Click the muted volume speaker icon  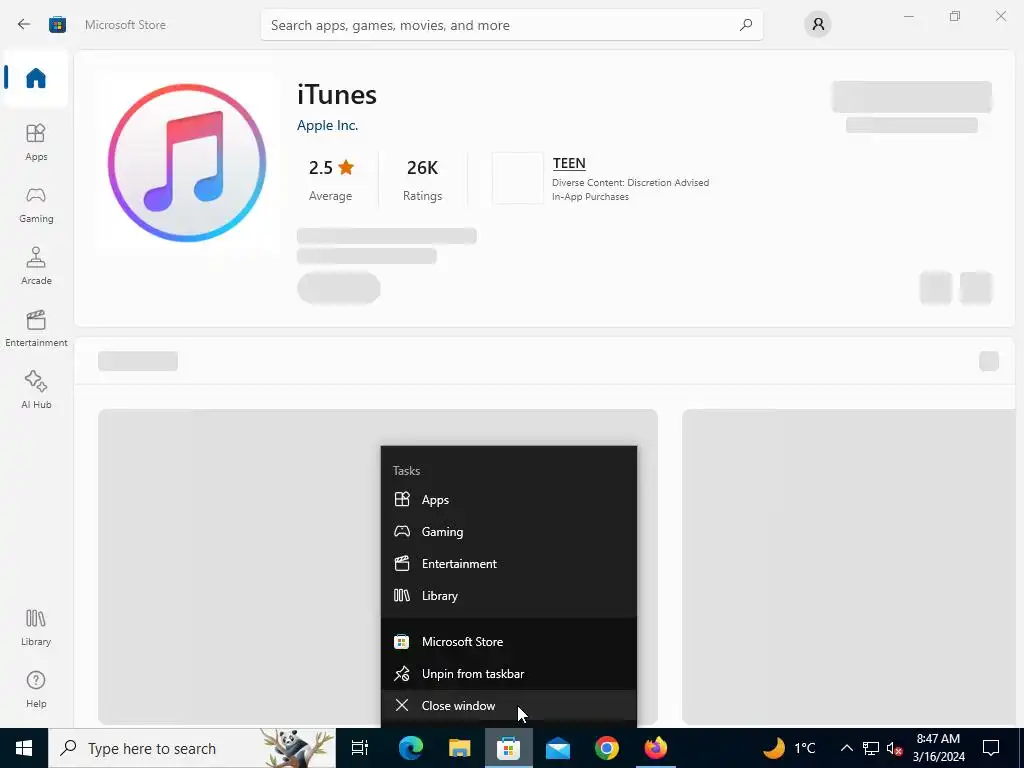(895, 748)
